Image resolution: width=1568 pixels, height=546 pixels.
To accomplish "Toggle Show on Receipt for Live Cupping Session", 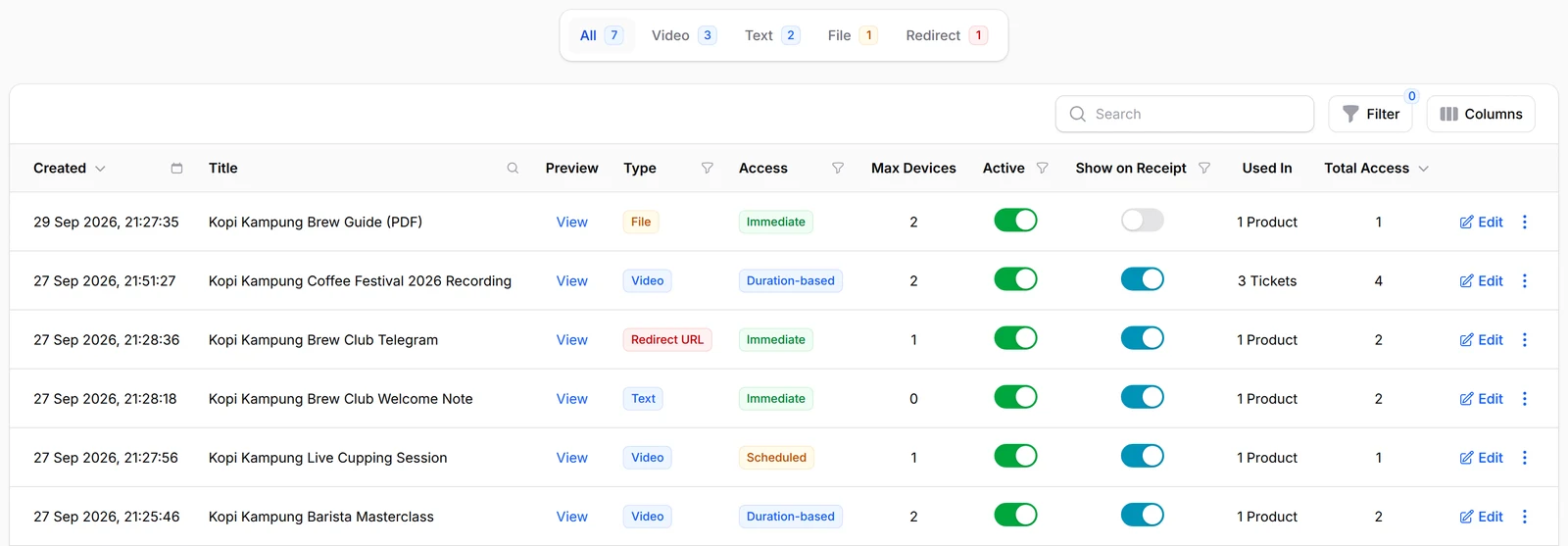I will point(1143,456).
